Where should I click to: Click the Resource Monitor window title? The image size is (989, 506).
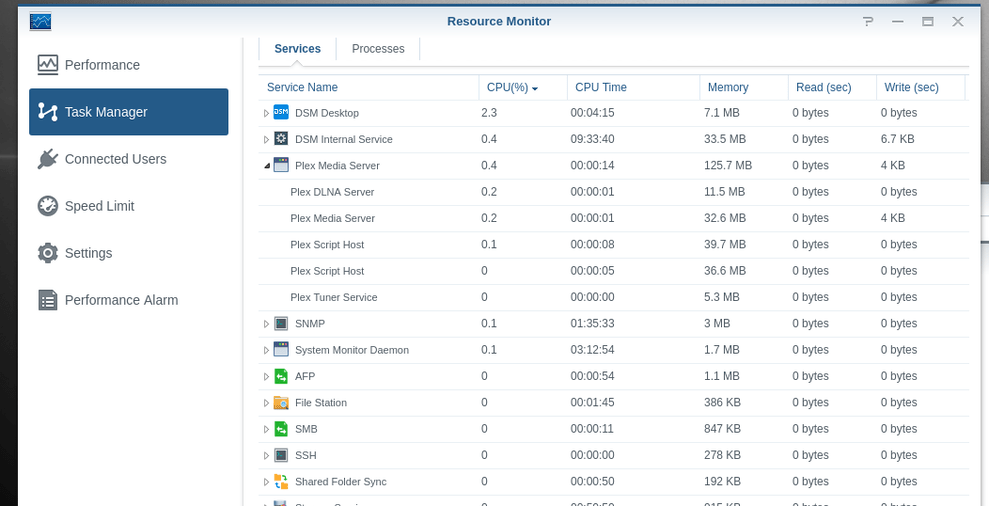[499, 21]
